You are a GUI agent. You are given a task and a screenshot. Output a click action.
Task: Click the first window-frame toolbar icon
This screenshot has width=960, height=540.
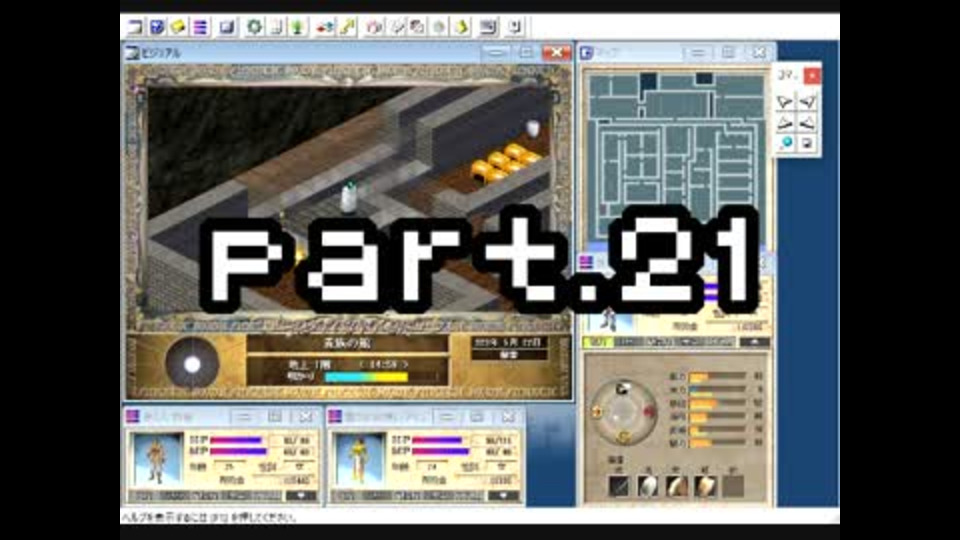tap(135, 27)
